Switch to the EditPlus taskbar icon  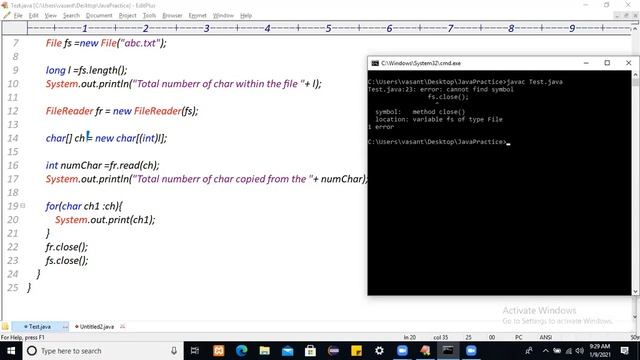click(x=425, y=351)
